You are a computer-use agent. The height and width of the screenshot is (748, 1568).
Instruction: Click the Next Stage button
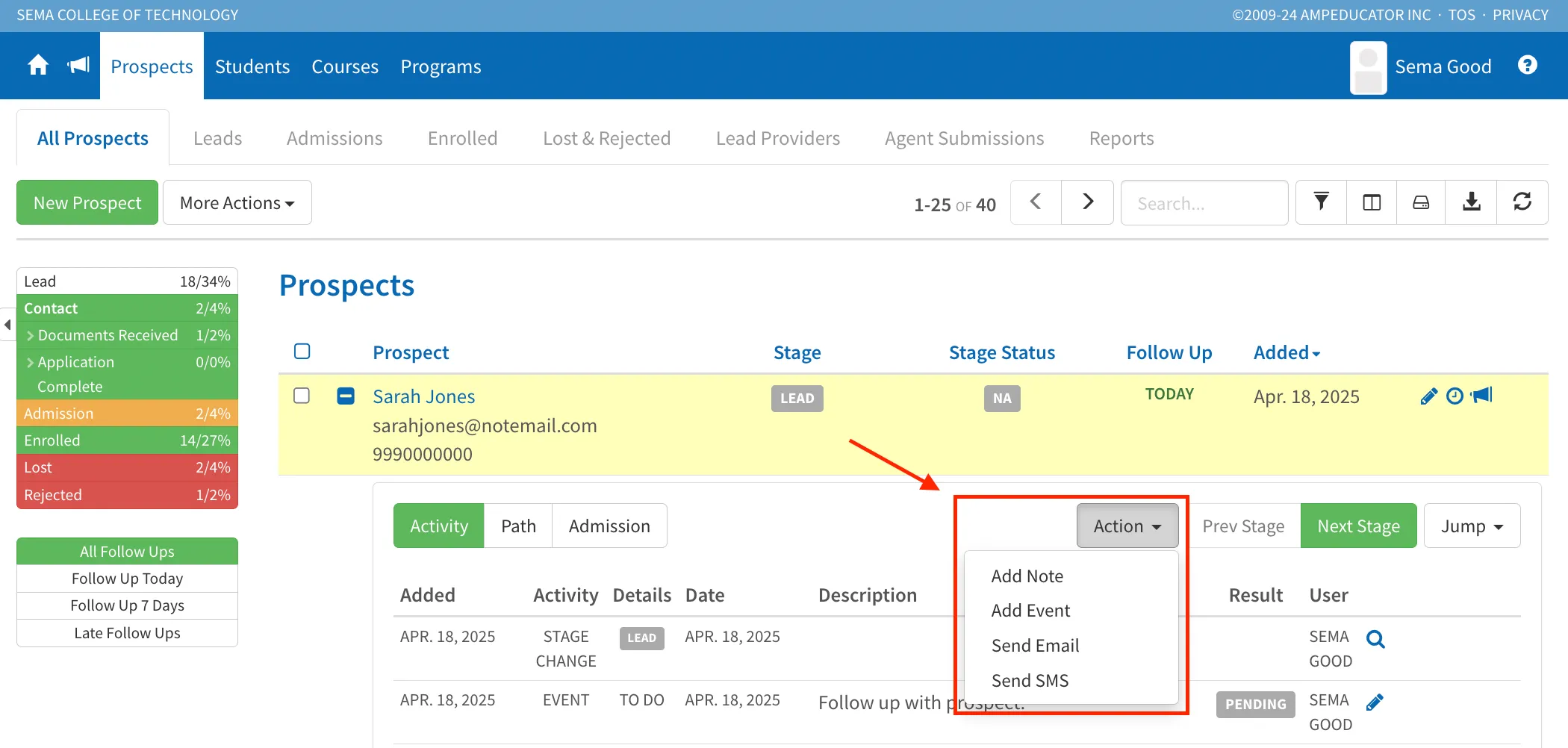point(1359,526)
